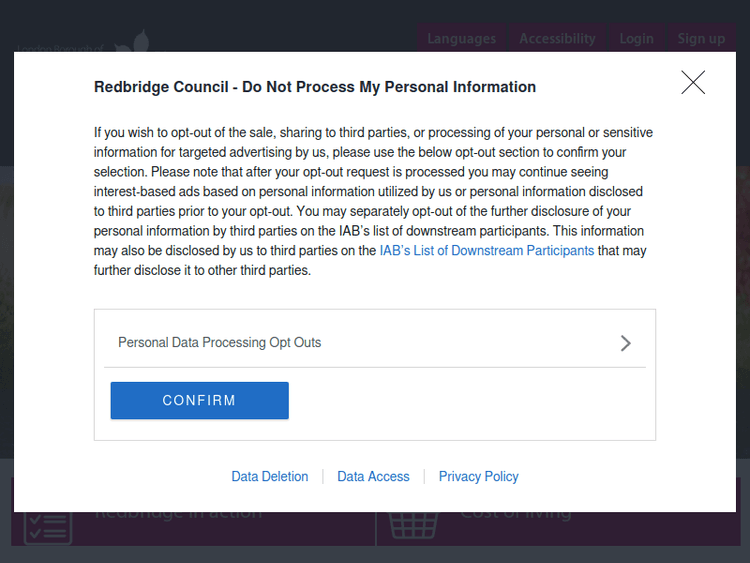Open the Languages menu in header
Image resolution: width=750 pixels, height=563 pixels.
click(461, 39)
